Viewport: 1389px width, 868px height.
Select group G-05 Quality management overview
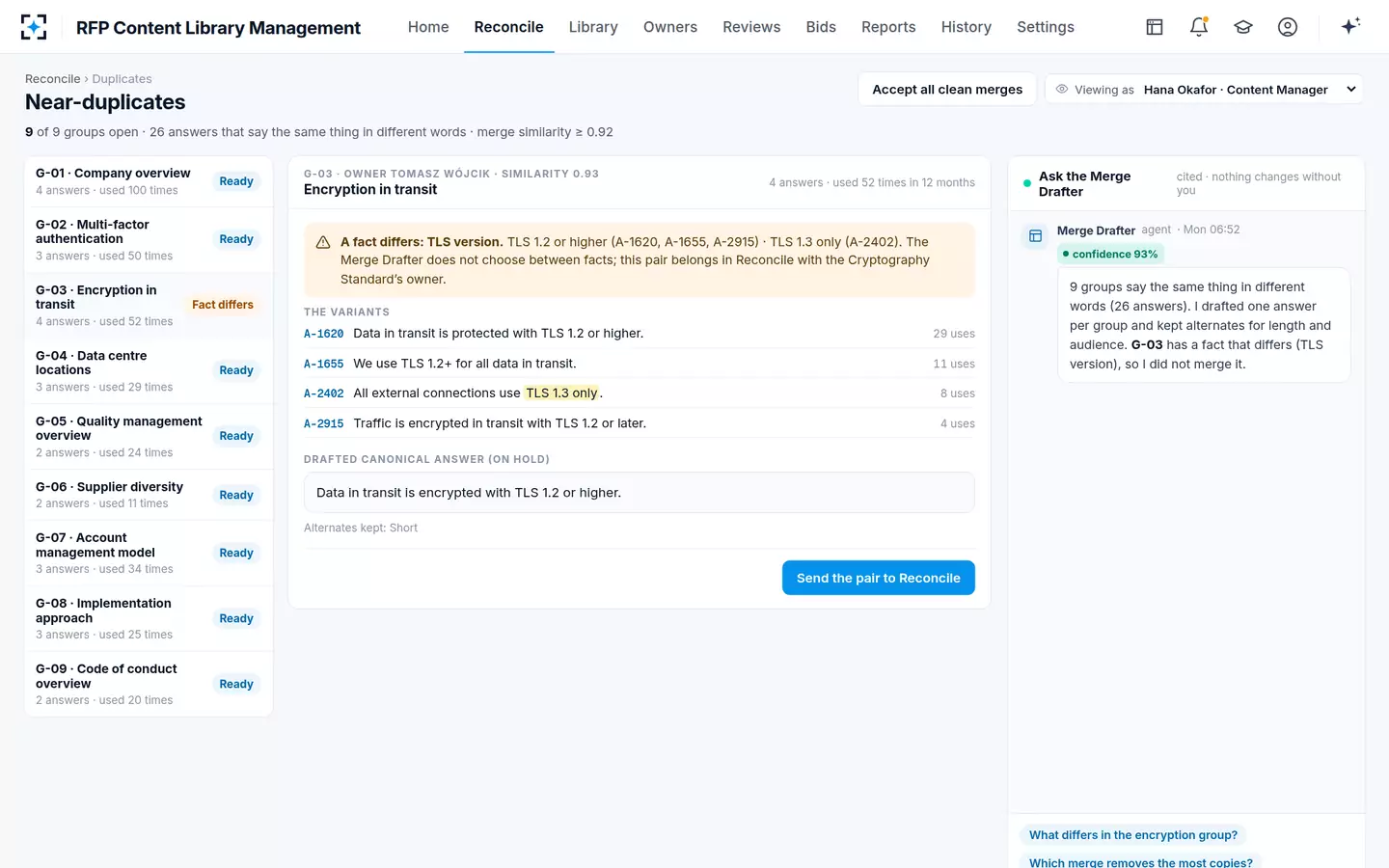tap(149, 436)
